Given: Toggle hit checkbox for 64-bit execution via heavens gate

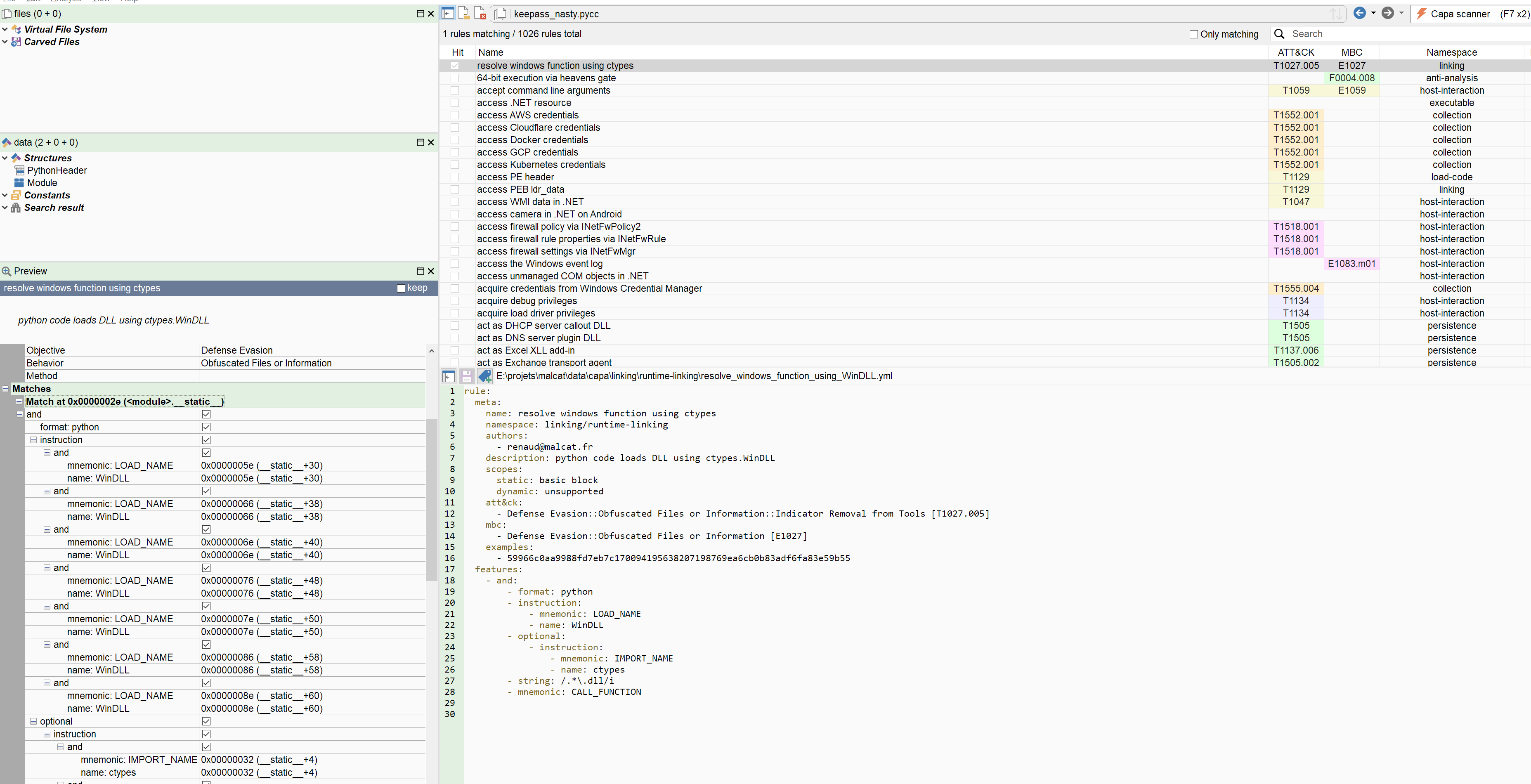Looking at the screenshot, I should click(x=455, y=78).
